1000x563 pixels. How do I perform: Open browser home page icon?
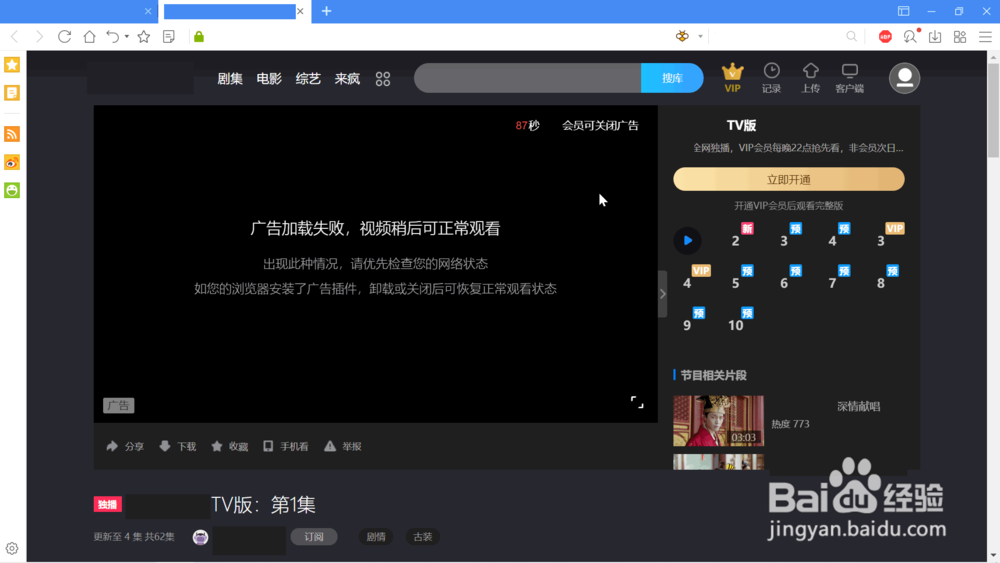(89, 37)
